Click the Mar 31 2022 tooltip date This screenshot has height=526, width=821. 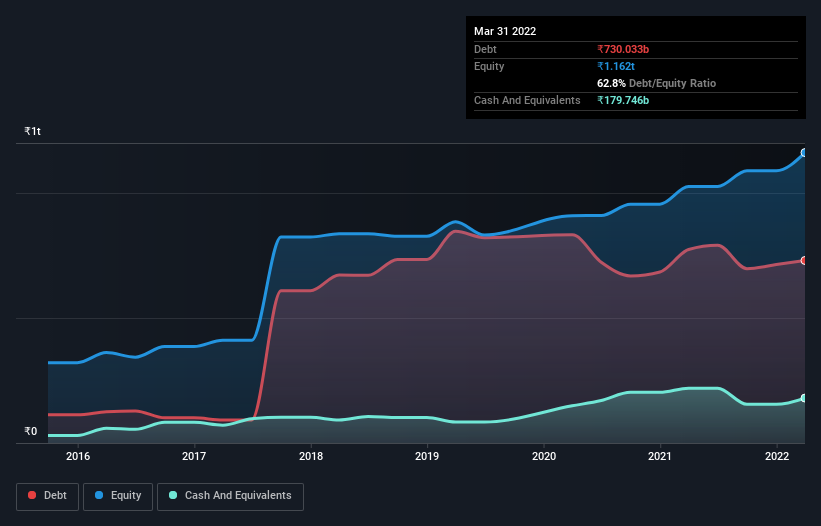[x=505, y=31]
